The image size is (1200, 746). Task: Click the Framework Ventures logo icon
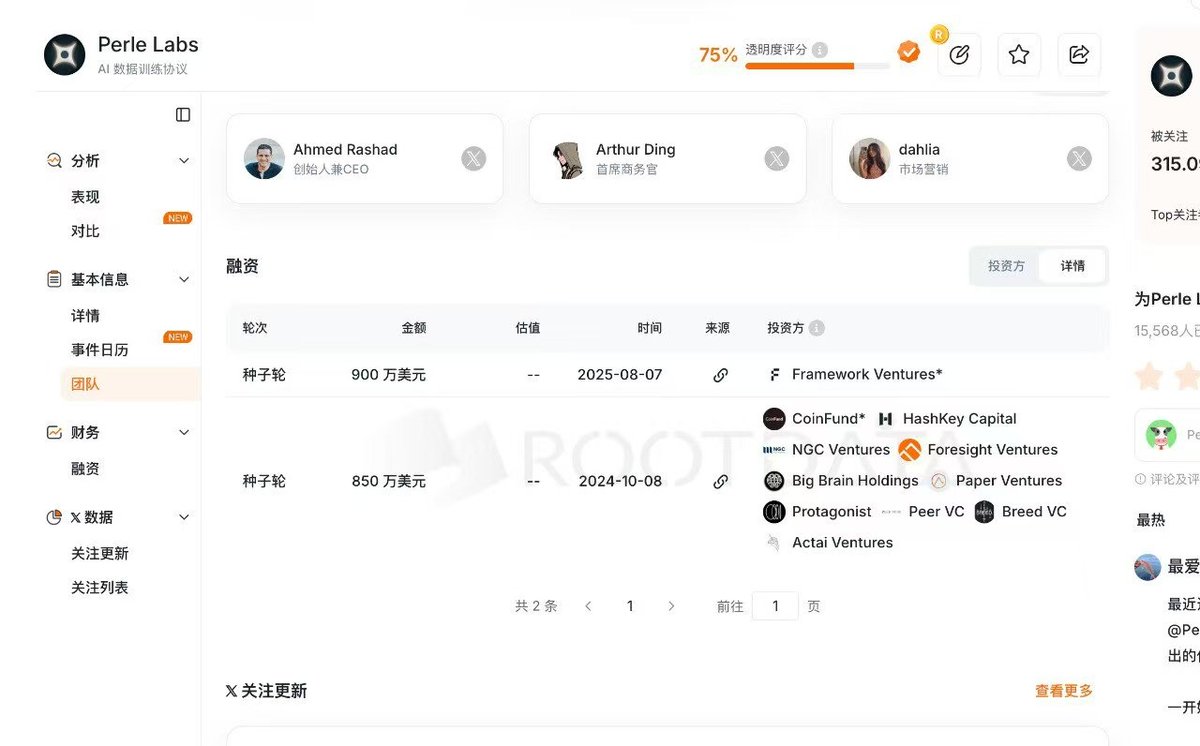point(774,375)
